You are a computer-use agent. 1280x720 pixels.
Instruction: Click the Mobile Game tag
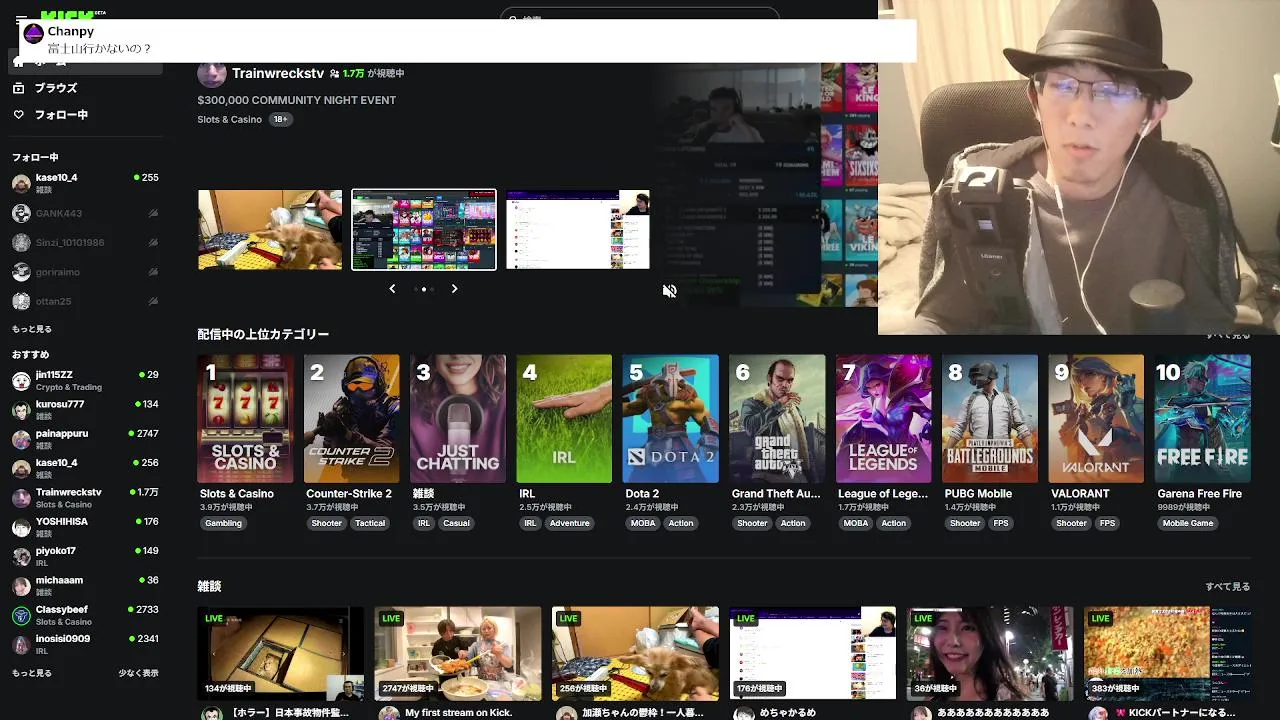tap(1188, 523)
